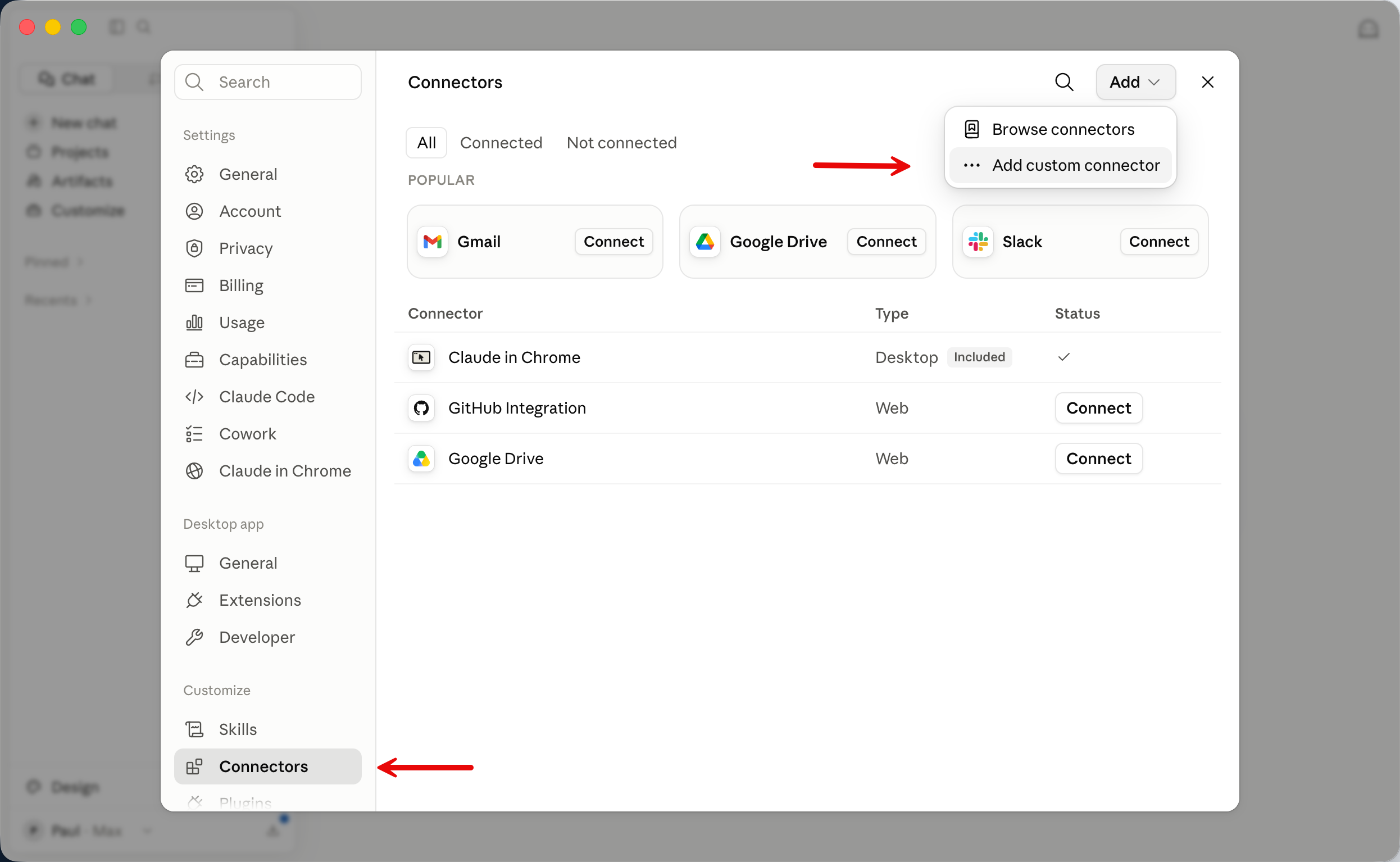
Task: Click the Chat tab in background window
Action: (66, 79)
